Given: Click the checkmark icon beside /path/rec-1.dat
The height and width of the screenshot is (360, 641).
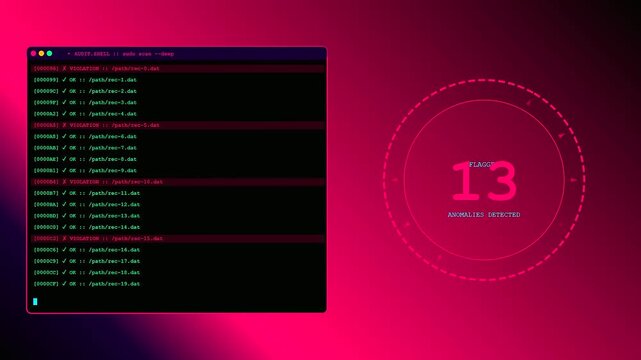Looking at the screenshot, I should click(64, 80).
